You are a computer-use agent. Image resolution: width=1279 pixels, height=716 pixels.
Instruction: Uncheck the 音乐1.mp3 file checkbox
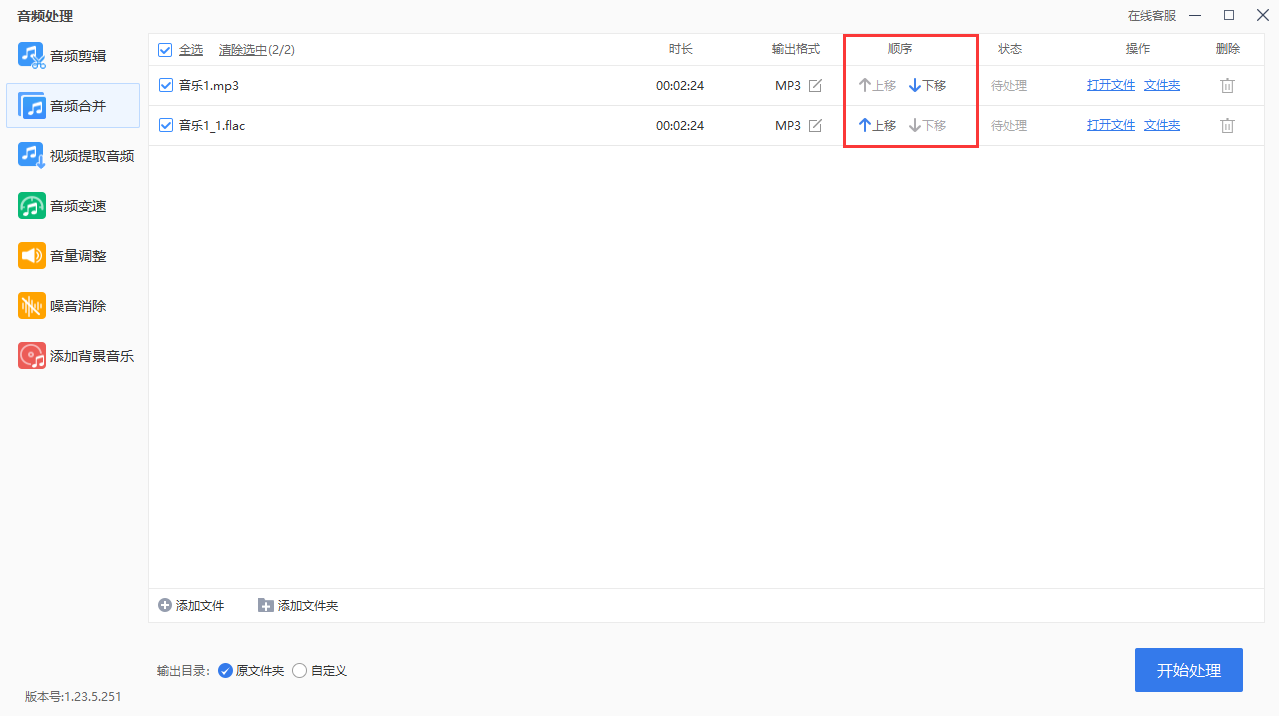[x=166, y=86]
